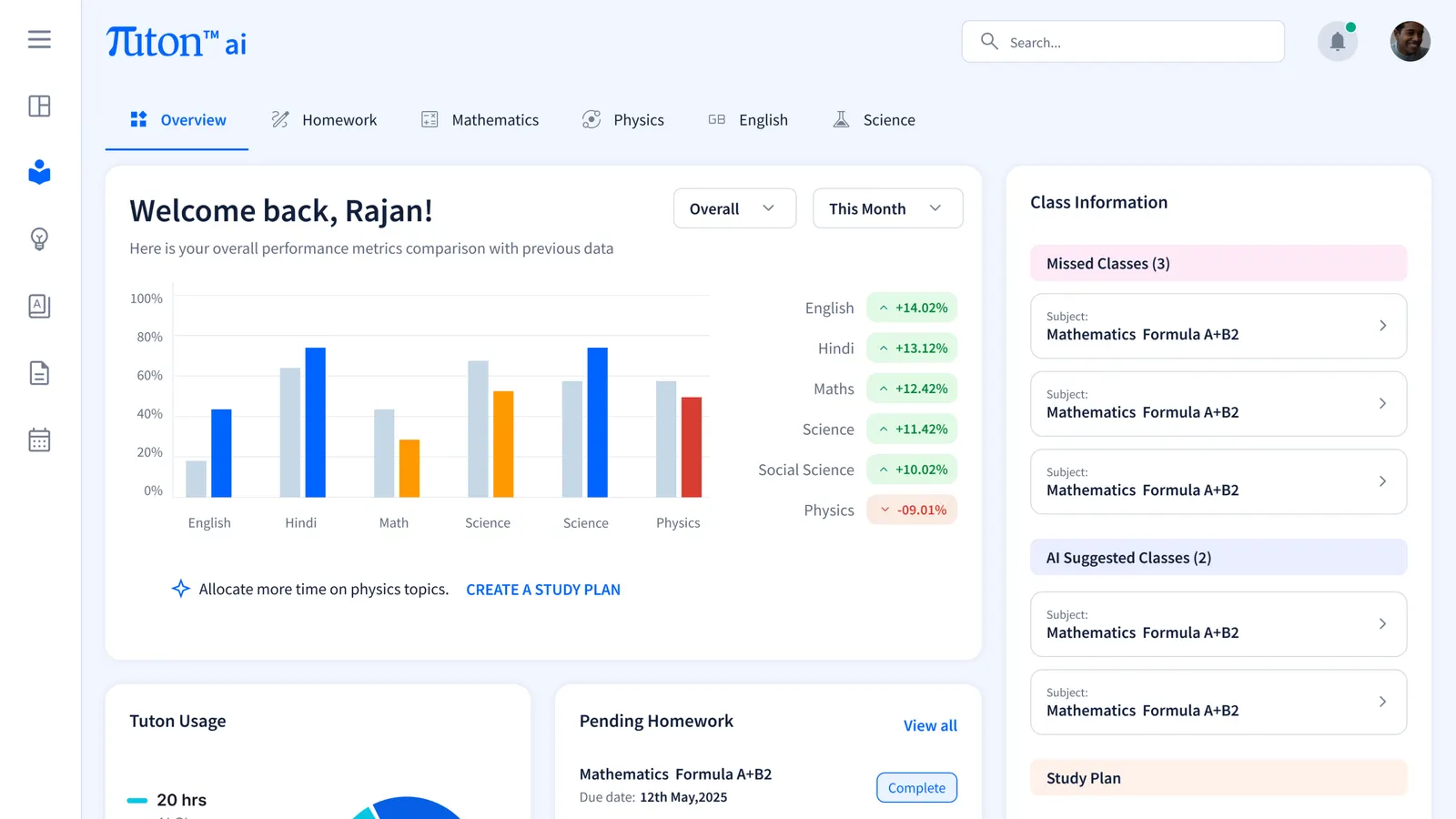The image size is (1456, 819).
Task: Open the Overall dropdown
Action: pos(734,208)
